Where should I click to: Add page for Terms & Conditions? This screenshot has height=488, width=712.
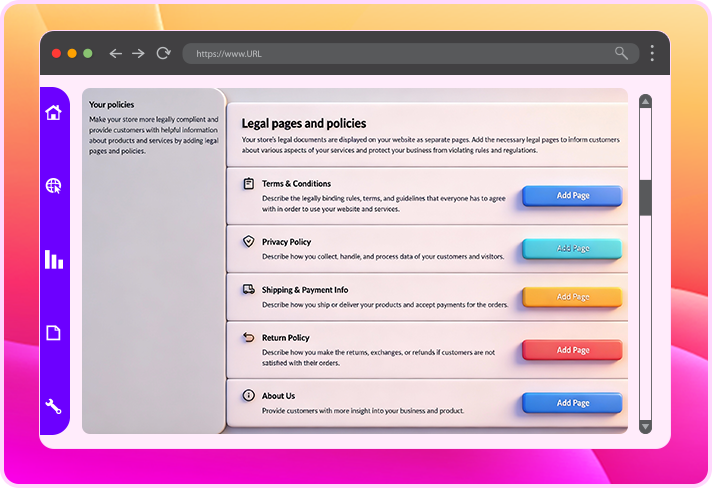tap(572, 196)
